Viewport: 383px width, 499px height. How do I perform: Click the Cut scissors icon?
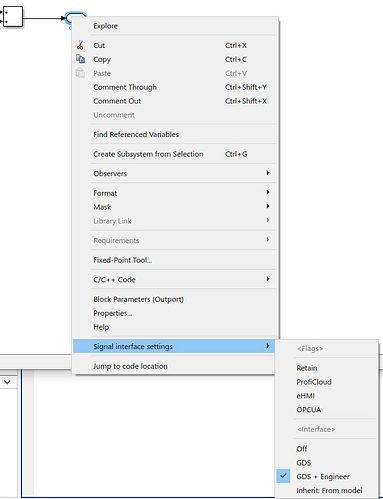[x=80, y=45]
